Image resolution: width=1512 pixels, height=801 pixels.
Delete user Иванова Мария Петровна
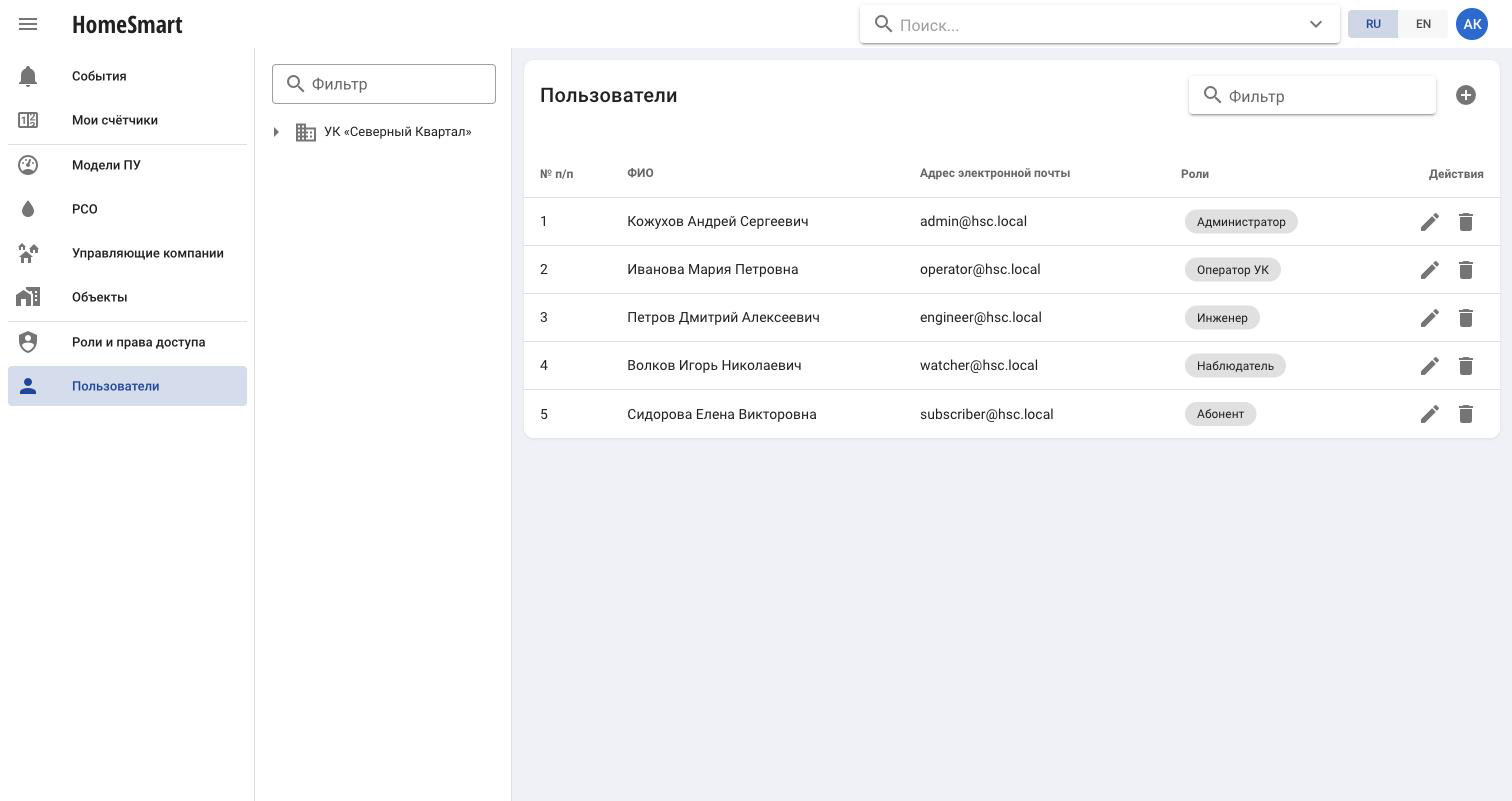[x=1466, y=270]
